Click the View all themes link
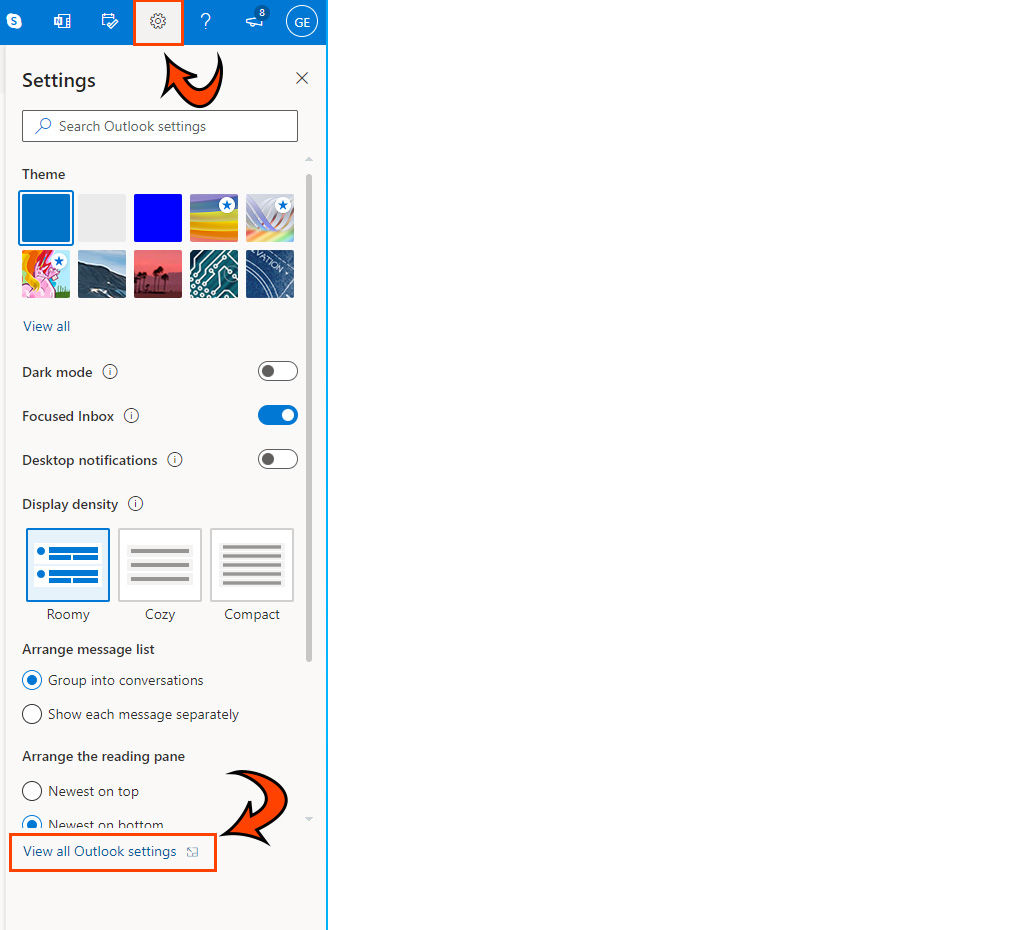The image size is (1020, 930). (47, 326)
